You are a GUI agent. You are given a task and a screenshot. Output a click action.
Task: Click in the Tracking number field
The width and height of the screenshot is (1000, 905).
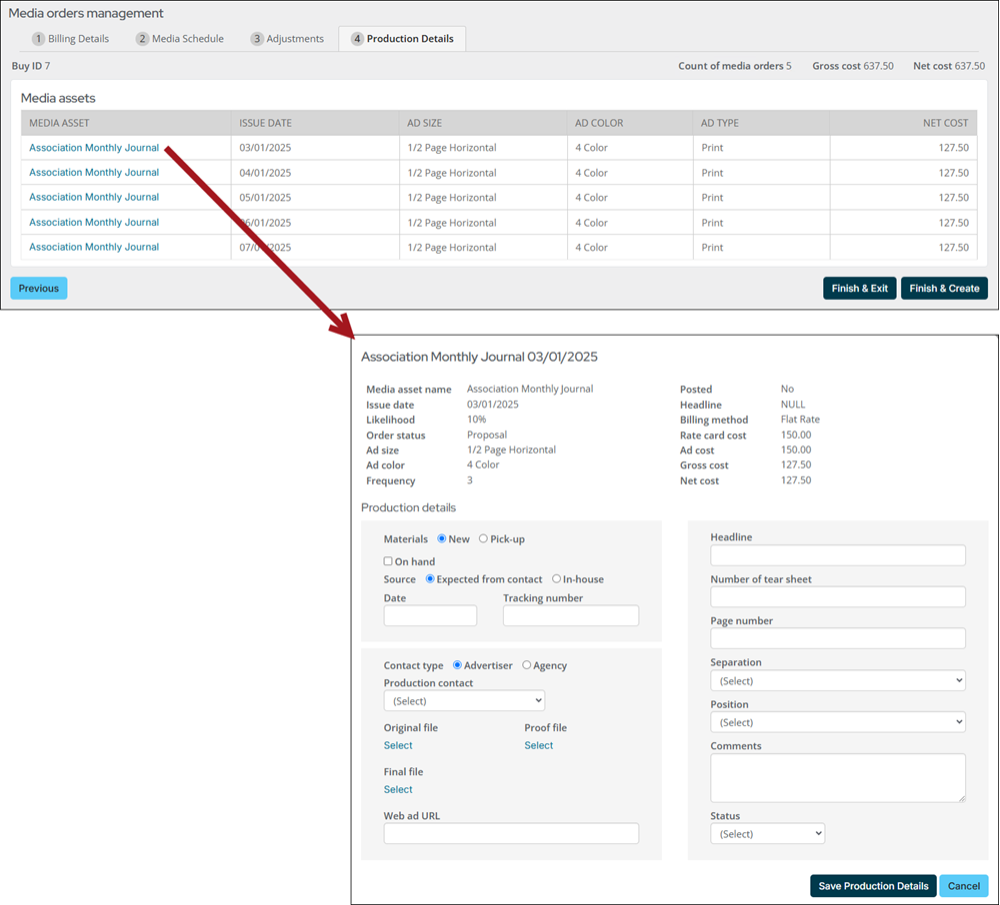click(570, 616)
